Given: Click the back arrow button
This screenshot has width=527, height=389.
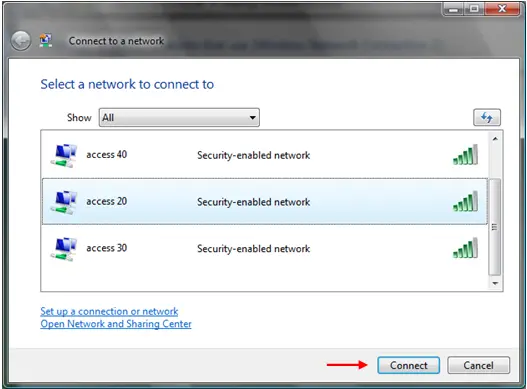Looking at the screenshot, I should pyautogui.click(x=21, y=41).
